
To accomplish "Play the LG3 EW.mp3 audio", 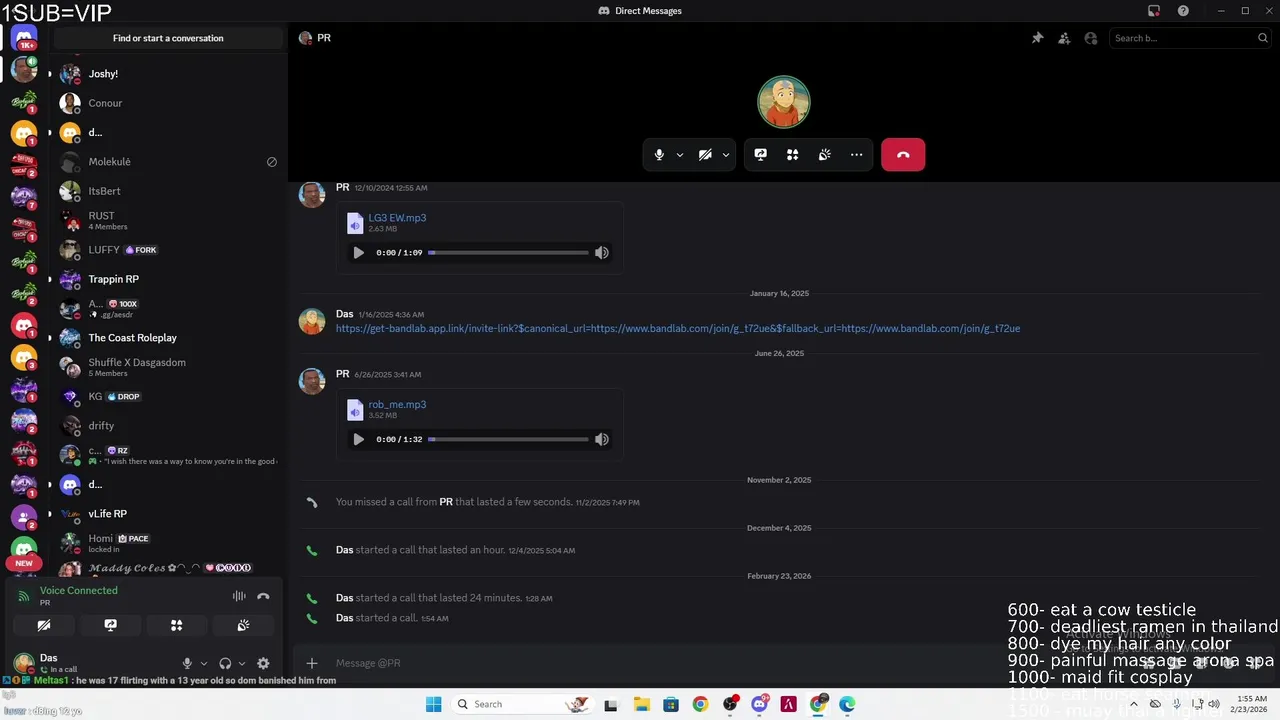I will 358,253.
